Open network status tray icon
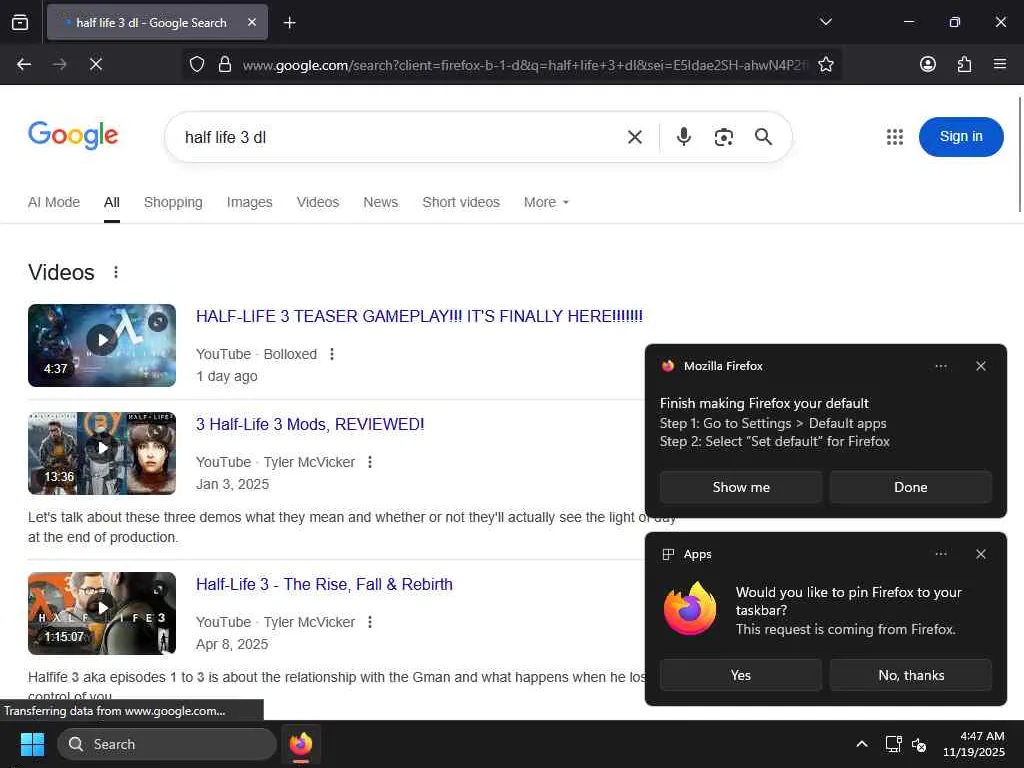 [x=893, y=744]
